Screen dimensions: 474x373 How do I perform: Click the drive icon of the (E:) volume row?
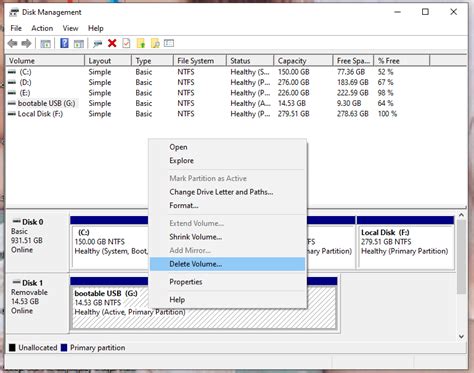coord(12,93)
